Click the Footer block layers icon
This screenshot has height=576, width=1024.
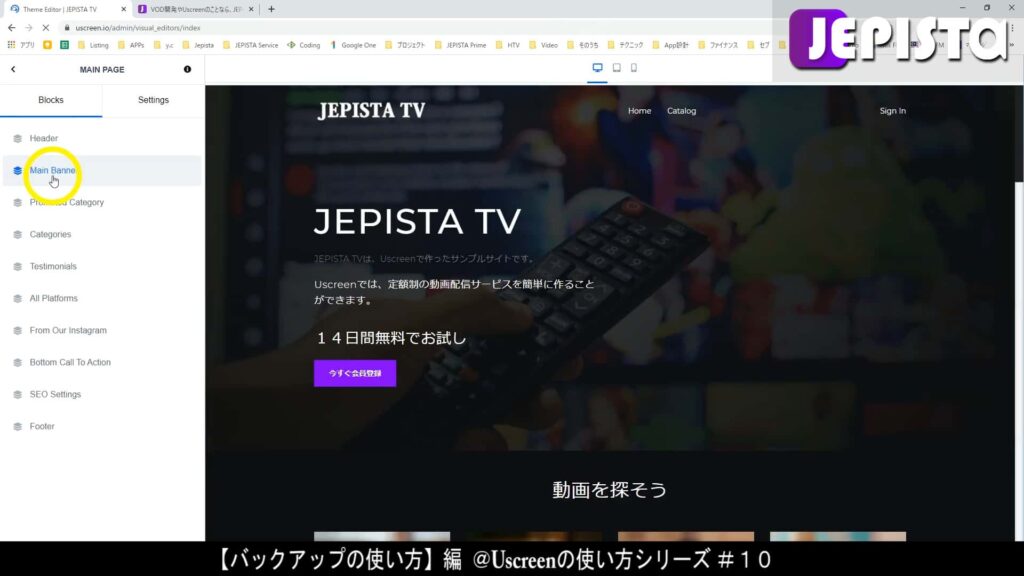click(18, 426)
